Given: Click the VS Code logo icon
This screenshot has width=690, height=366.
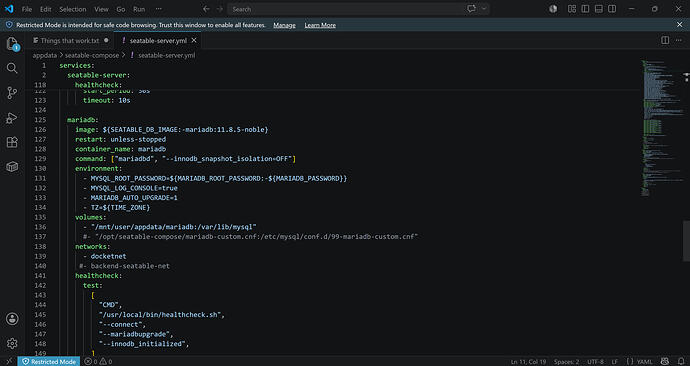Looking at the screenshot, I should (9, 9).
